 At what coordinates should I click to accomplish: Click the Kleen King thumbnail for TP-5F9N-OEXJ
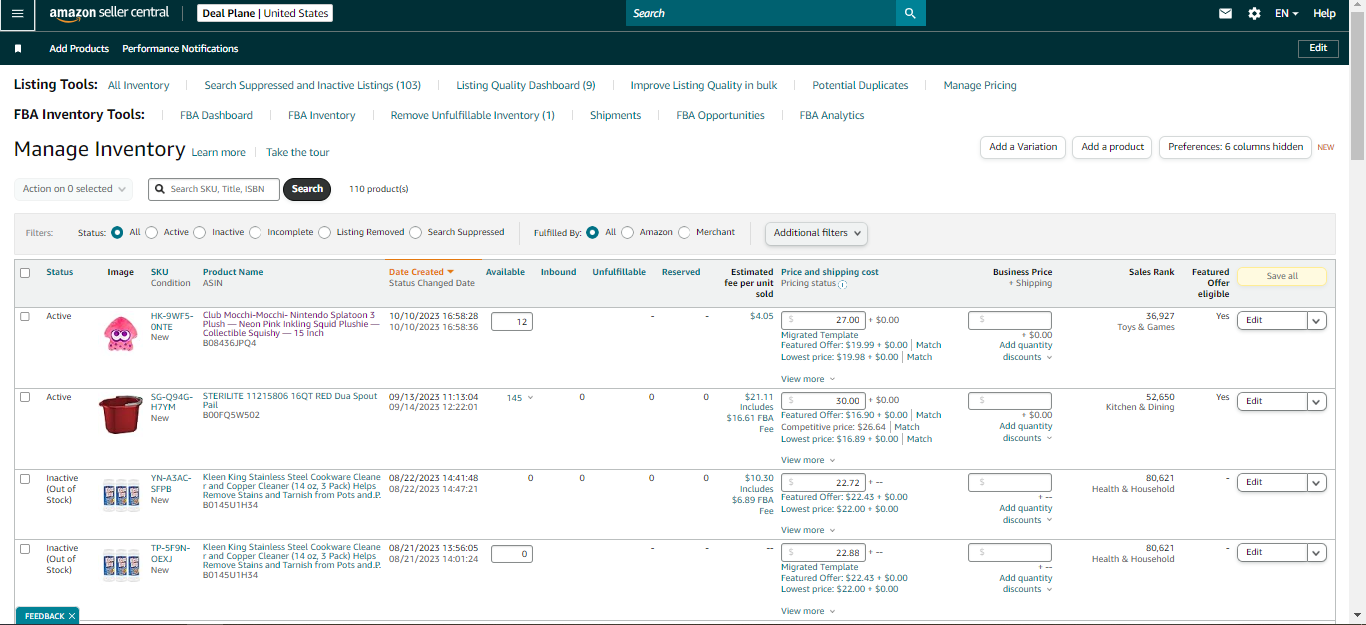coord(121,565)
